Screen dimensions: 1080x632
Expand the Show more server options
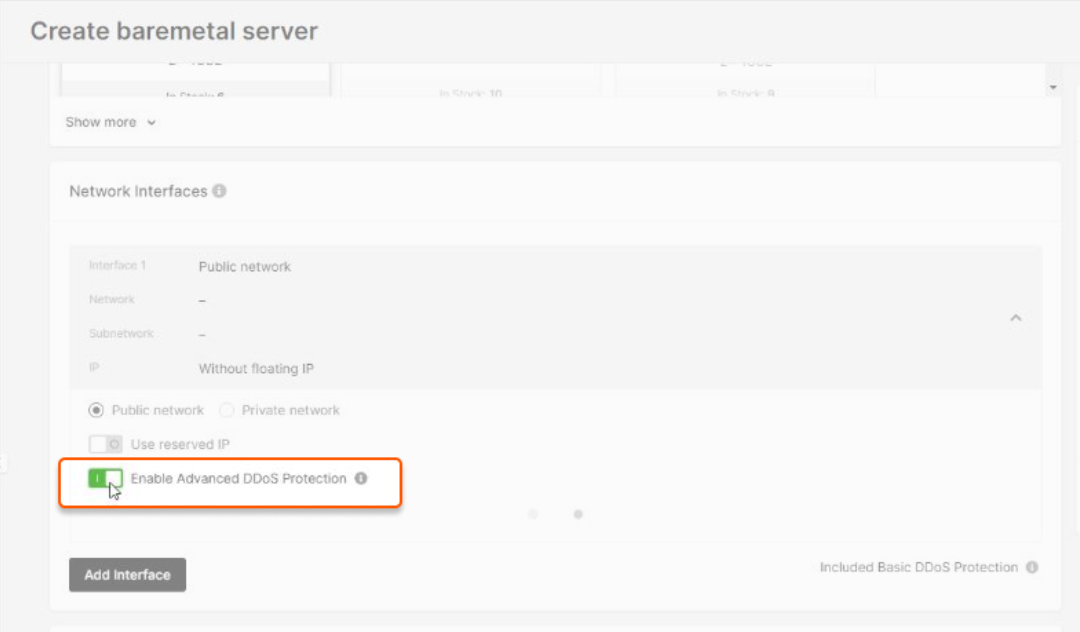[110, 122]
